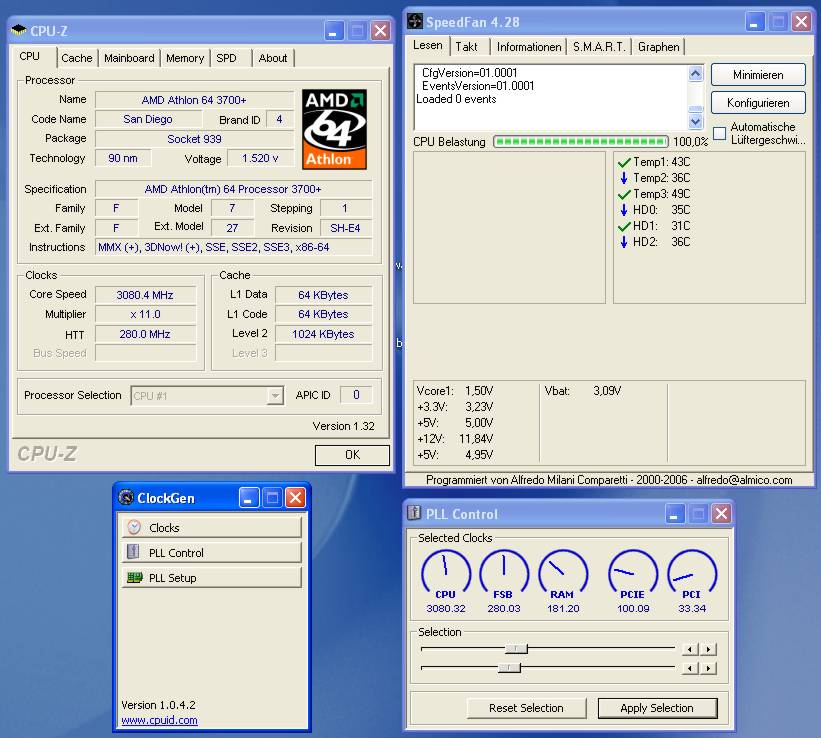Screen dimensions: 821x738
Task: Click the lower slider thumb in PLL Control
Action: (x=509, y=668)
